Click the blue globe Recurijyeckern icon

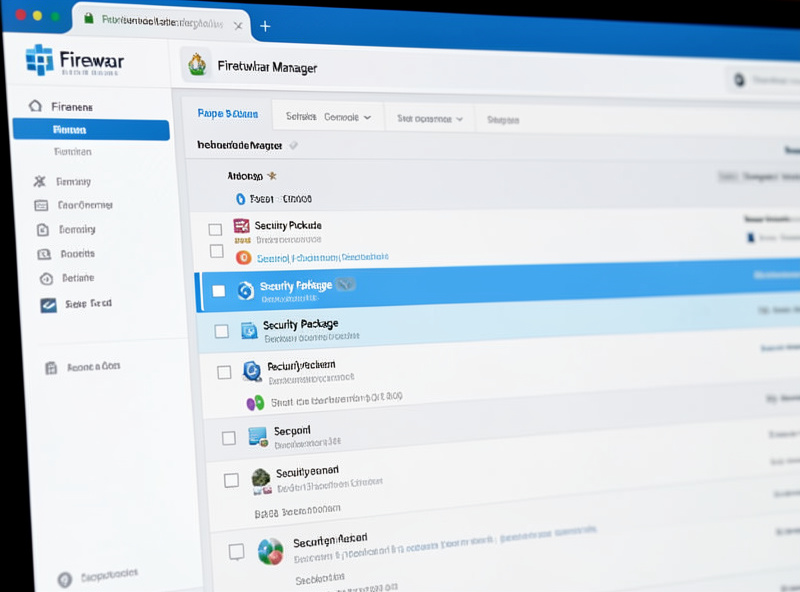(x=252, y=371)
